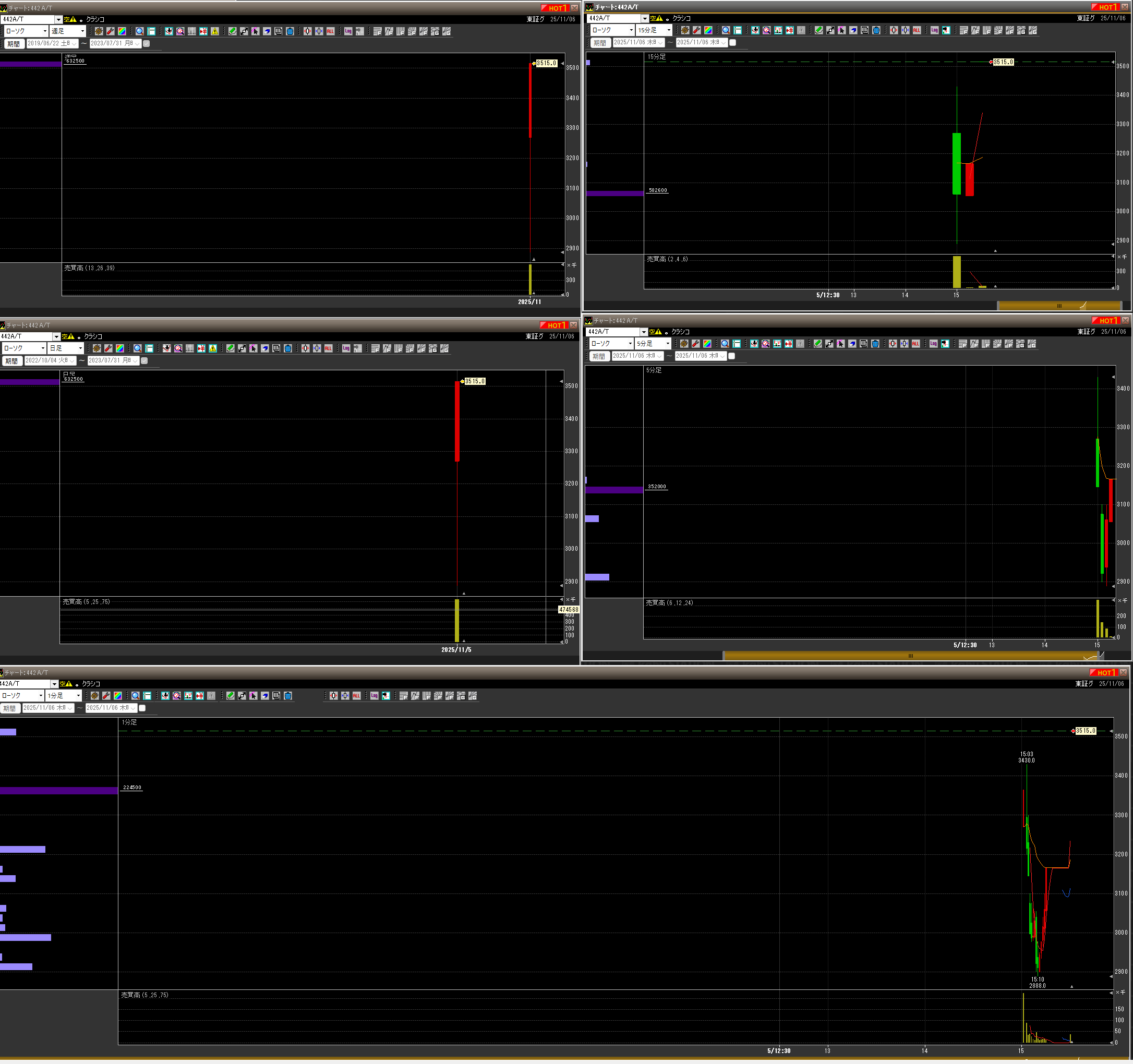
Task: Click the HOT1 tab on the 1-minute chart window
Action: [1104, 672]
